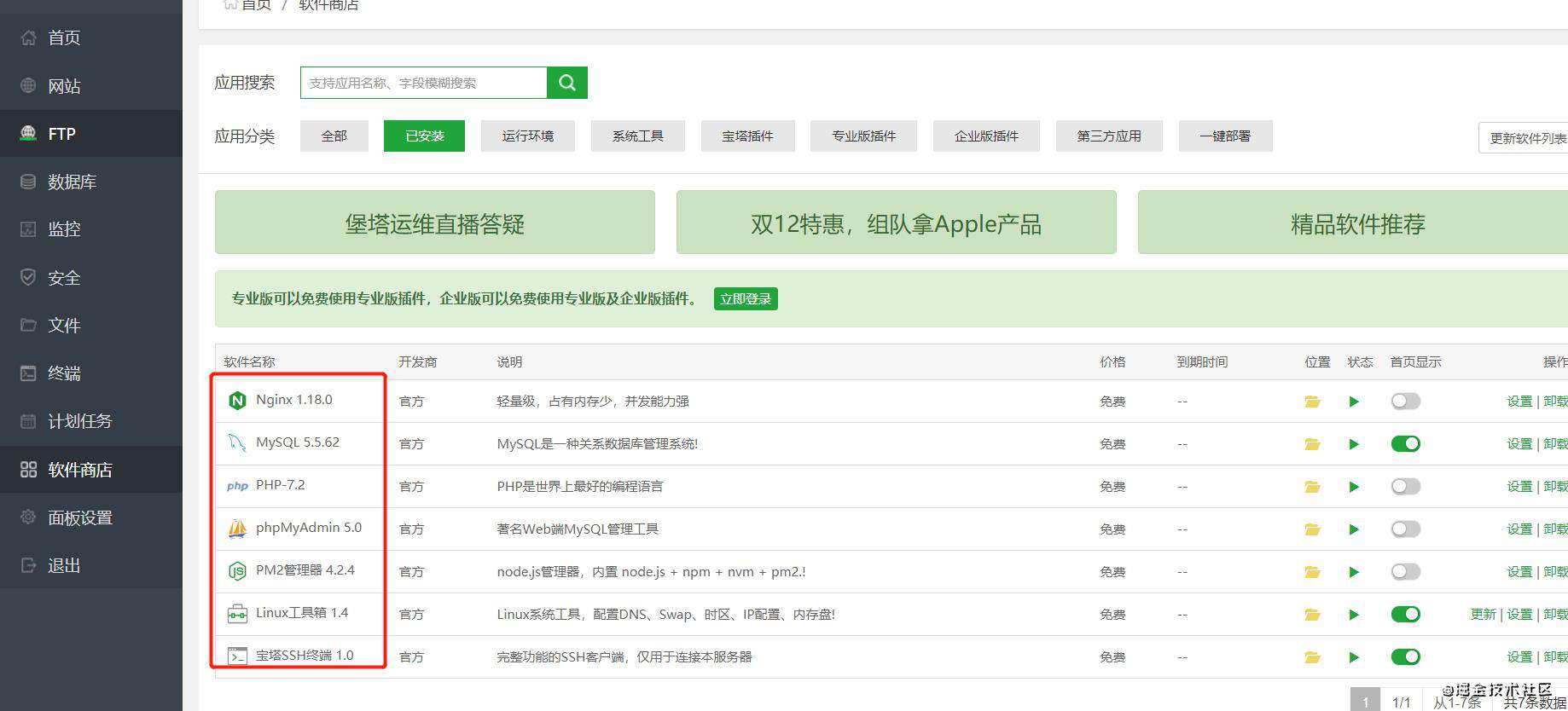This screenshot has height=711, width=1568.
Task: Click the 更新软件列表 button
Action: 1524,138
